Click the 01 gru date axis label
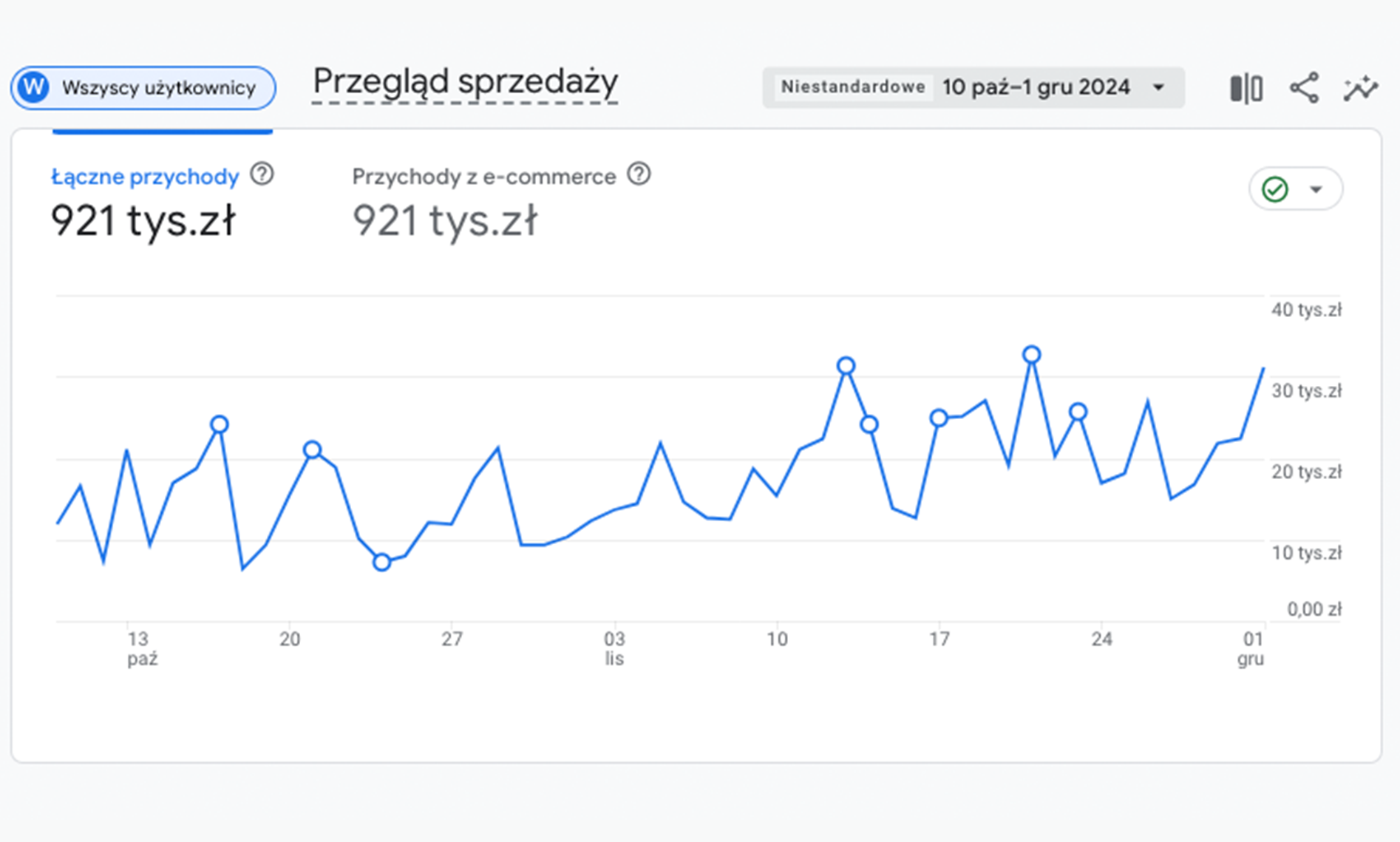This screenshot has width=1400, height=842. 1251,648
